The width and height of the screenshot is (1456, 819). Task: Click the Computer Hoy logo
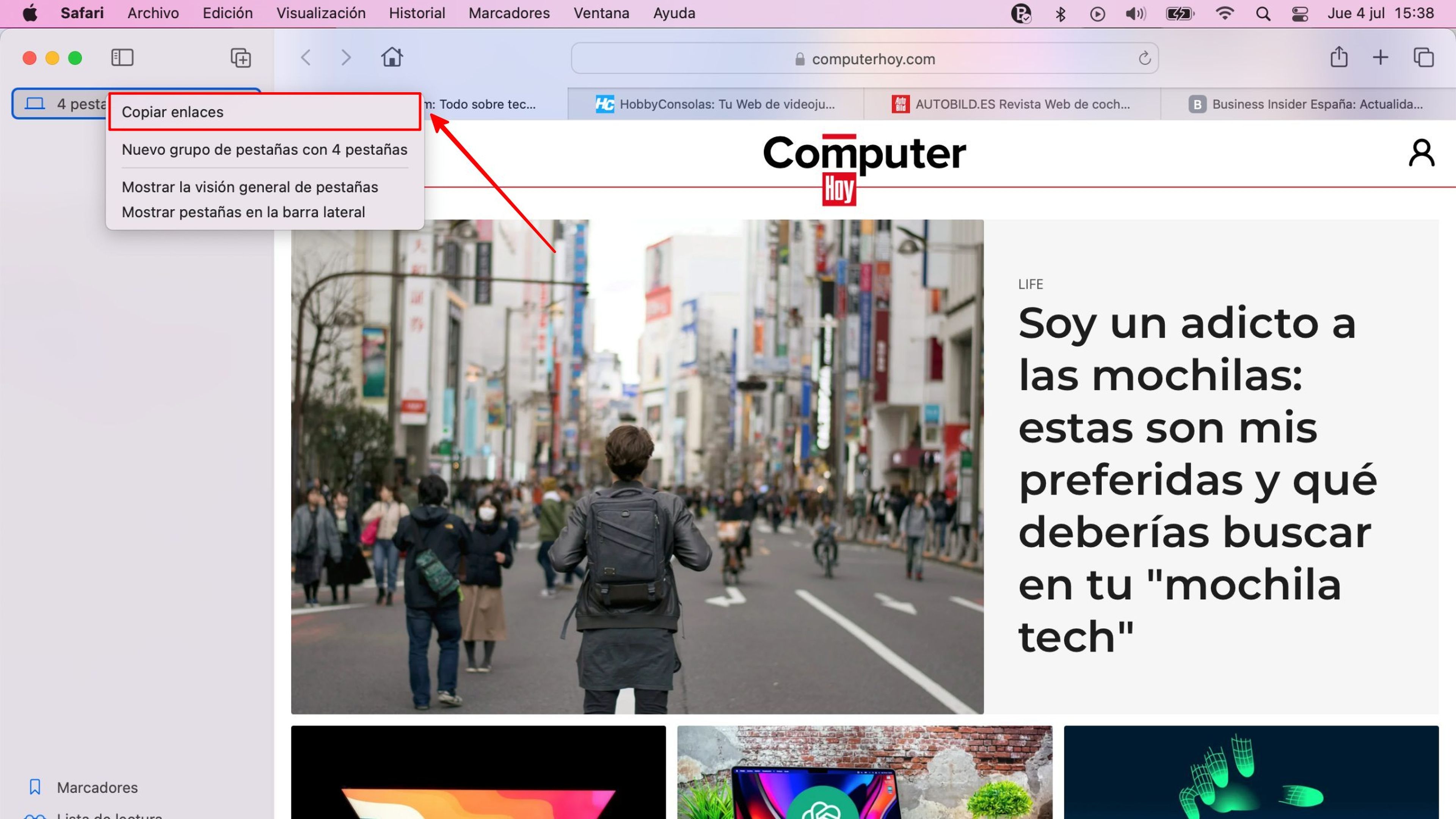click(865, 169)
